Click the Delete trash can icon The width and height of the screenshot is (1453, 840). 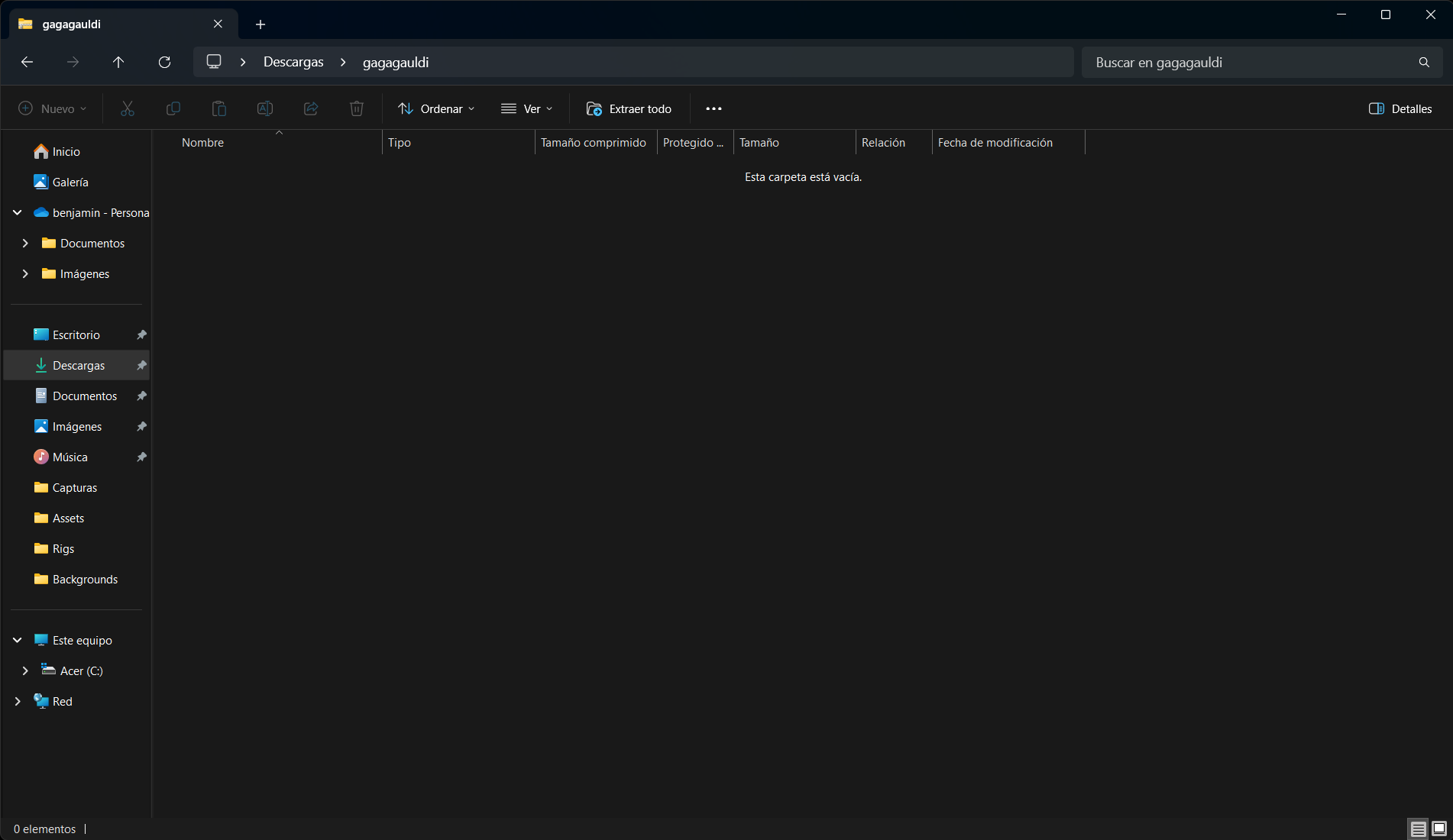pyautogui.click(x=357, y=108)
